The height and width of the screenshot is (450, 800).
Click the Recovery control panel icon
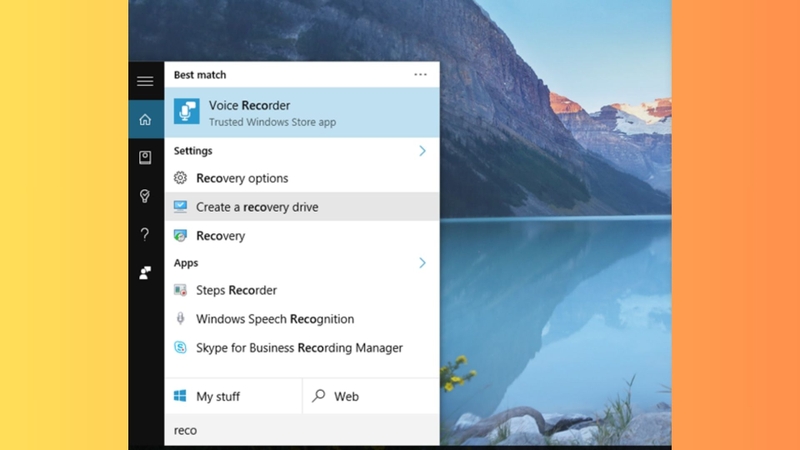coord(180,236)
